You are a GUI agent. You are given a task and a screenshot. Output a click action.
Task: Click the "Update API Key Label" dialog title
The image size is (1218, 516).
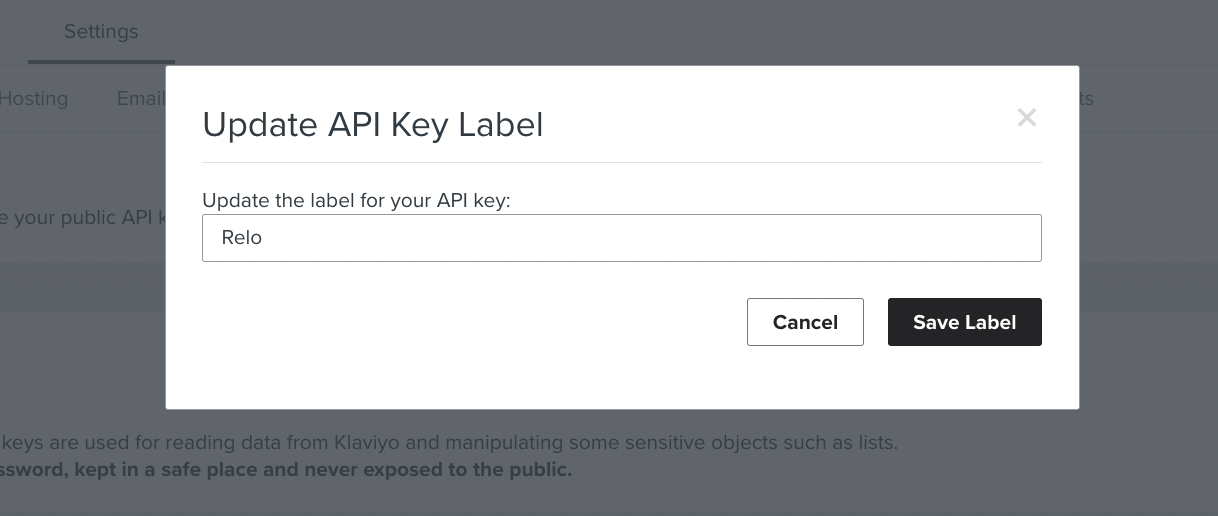(x=372, y=125)
